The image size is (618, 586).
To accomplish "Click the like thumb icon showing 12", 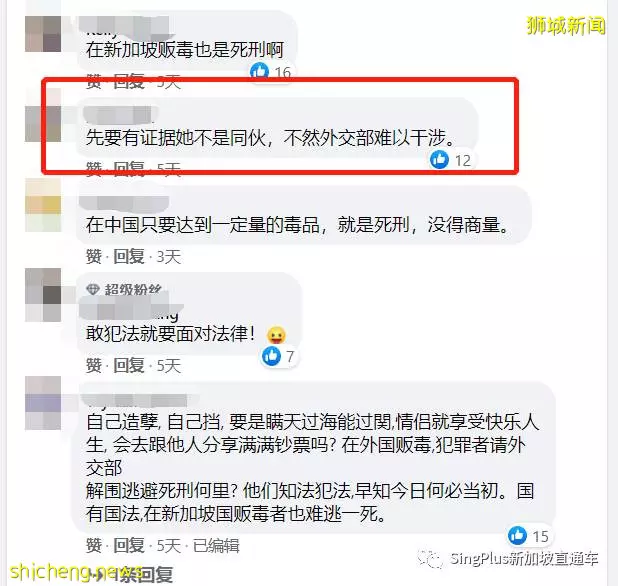I will pos(439,160).
